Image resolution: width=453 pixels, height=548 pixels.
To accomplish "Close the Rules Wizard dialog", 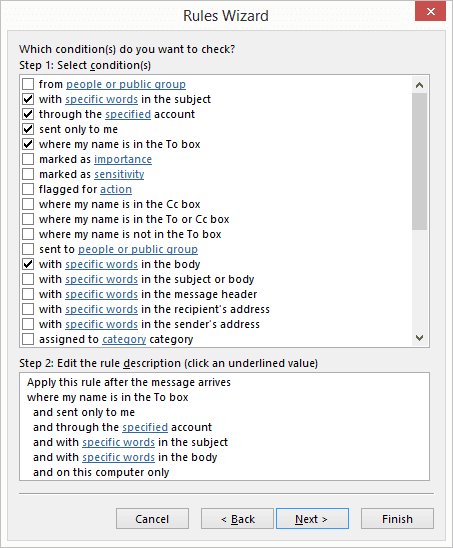I will point(430,12).
